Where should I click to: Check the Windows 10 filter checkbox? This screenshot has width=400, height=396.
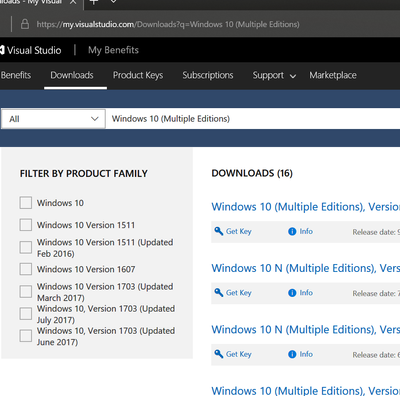tap(26, 203)
